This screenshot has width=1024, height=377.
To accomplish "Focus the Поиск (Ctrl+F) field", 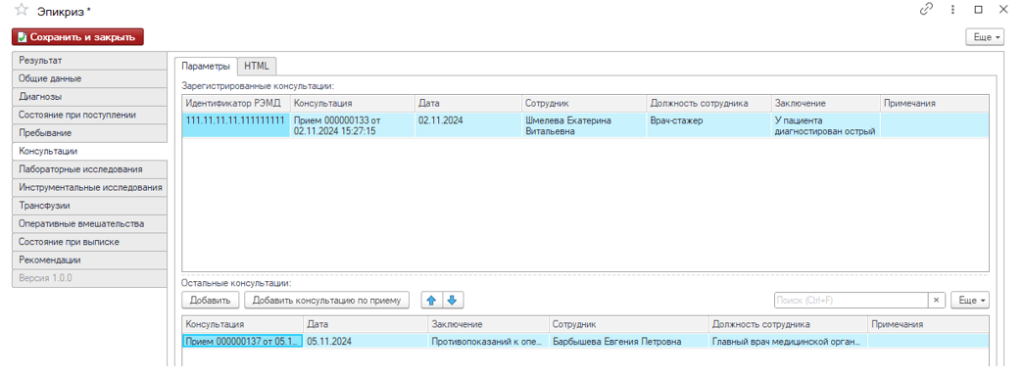I will [851, 300].
